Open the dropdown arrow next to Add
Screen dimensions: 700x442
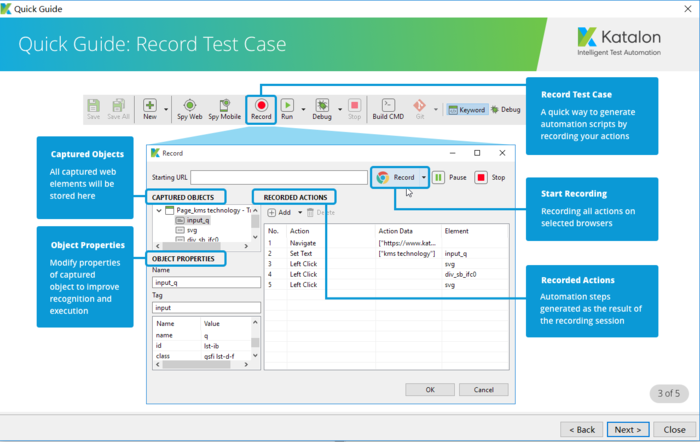coord(300,213)
